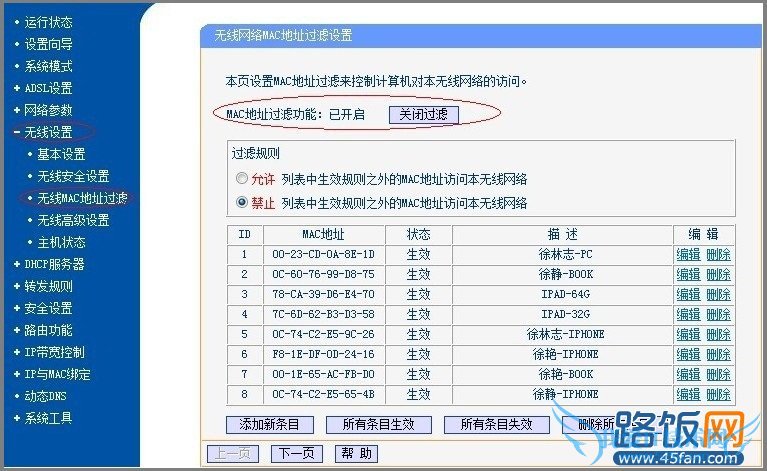Click 编辑 for 徐静-IPHONE entry
Viewport: 767px width, 471px height.
(x=688, y=394)
